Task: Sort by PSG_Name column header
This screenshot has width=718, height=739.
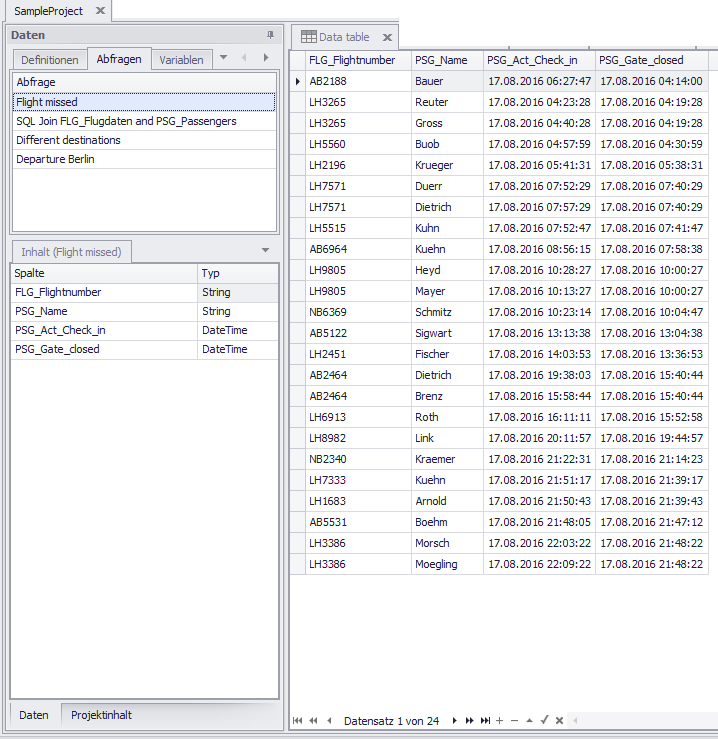Action: point(447,60)
